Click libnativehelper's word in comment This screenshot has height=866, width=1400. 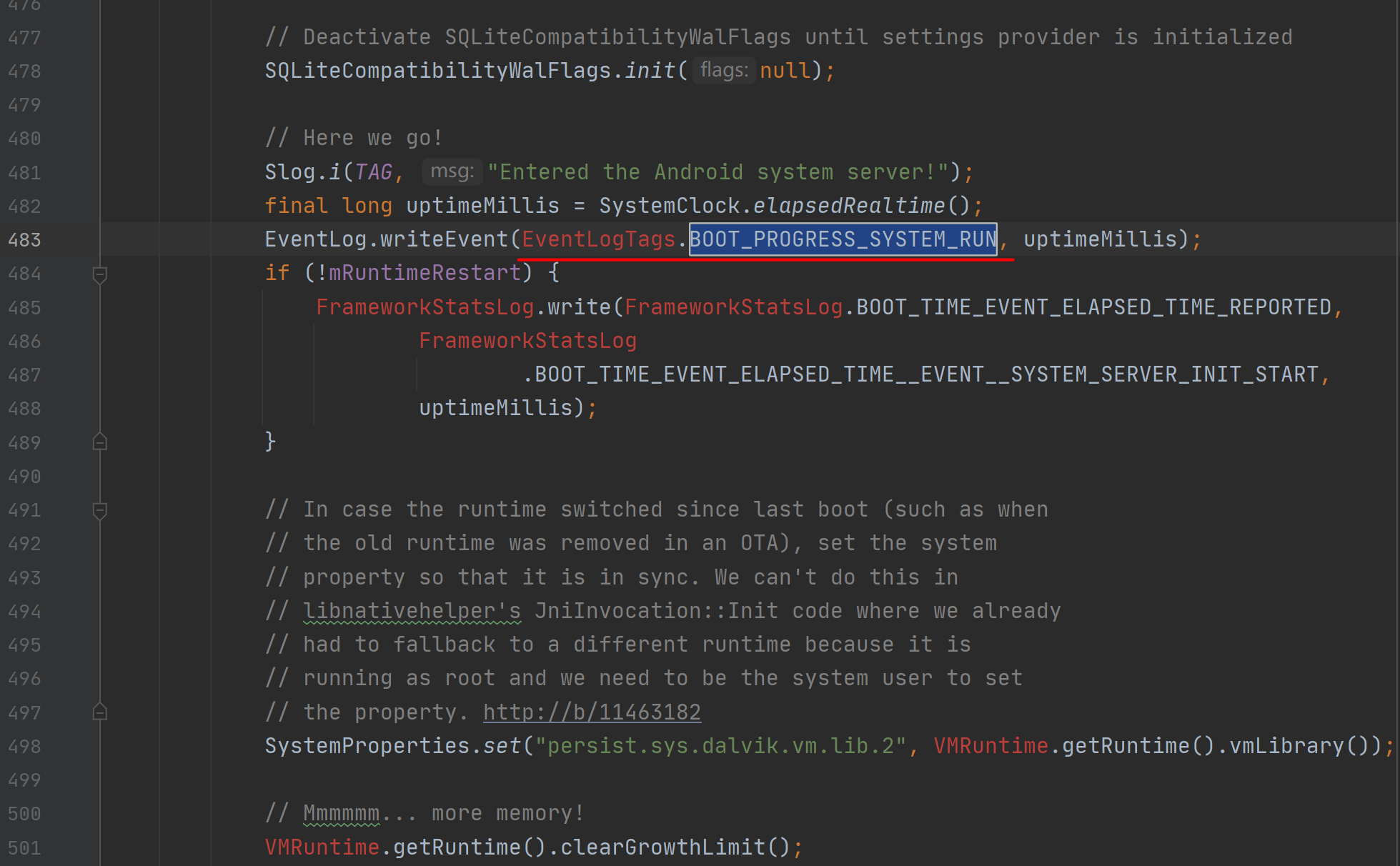412,611
